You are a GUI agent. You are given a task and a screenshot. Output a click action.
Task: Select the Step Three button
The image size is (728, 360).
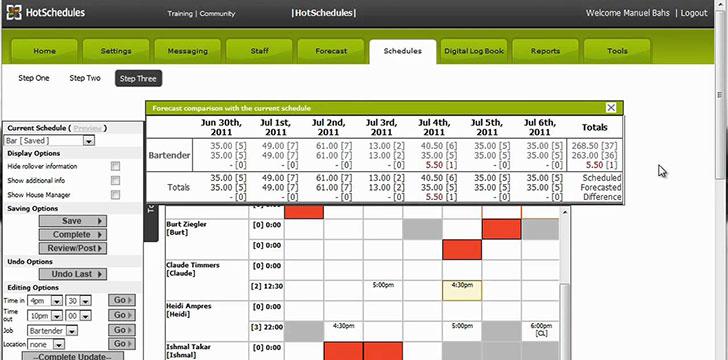click(138, 79)
